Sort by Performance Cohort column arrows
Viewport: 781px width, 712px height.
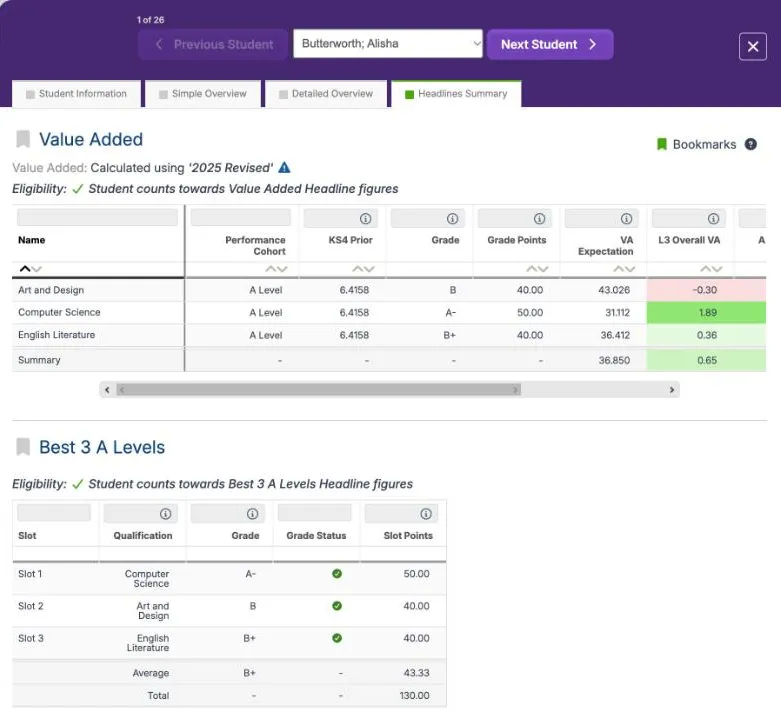[x=276, y=269]
